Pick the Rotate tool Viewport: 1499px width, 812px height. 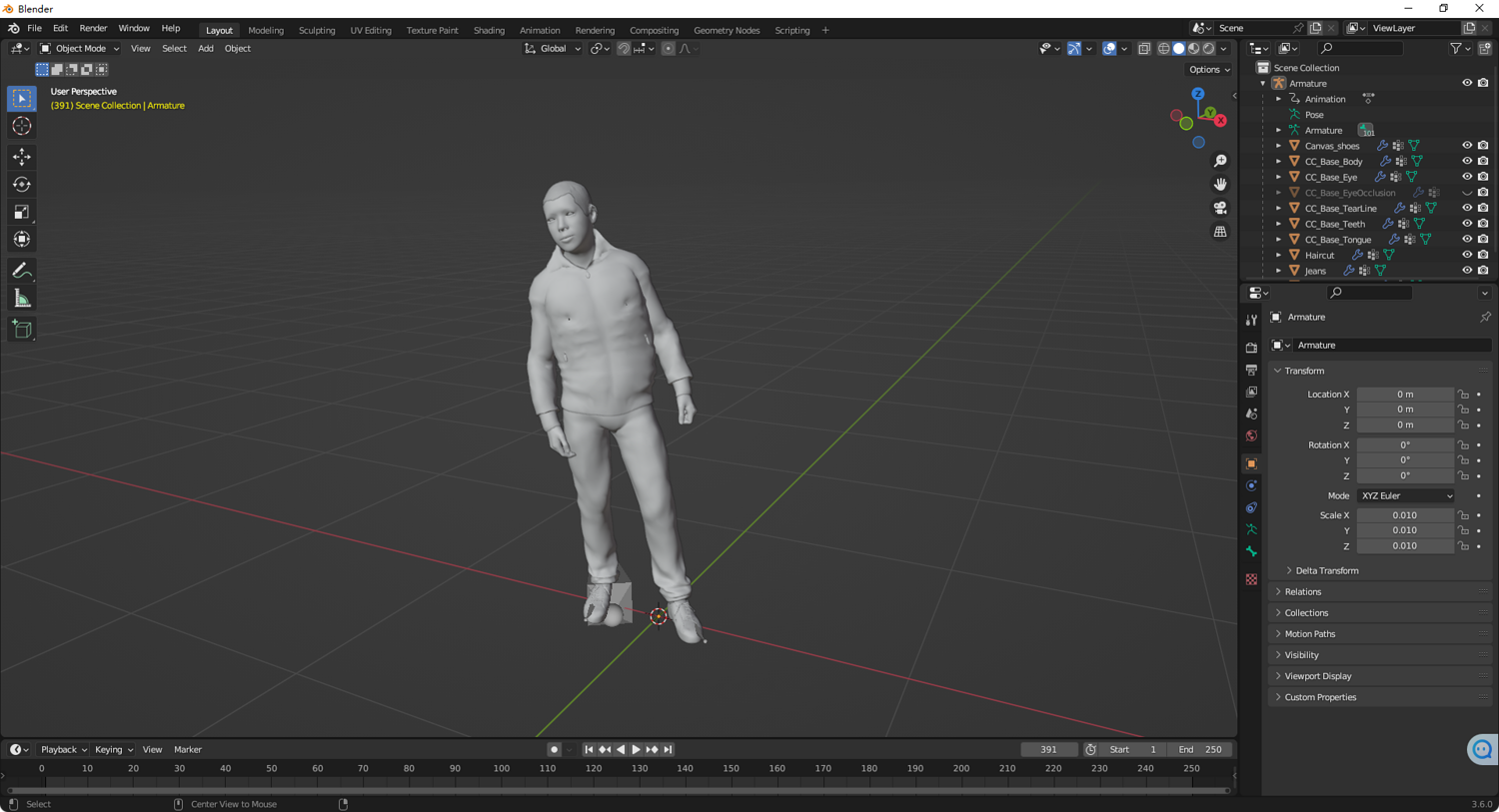tap(22, 184)
